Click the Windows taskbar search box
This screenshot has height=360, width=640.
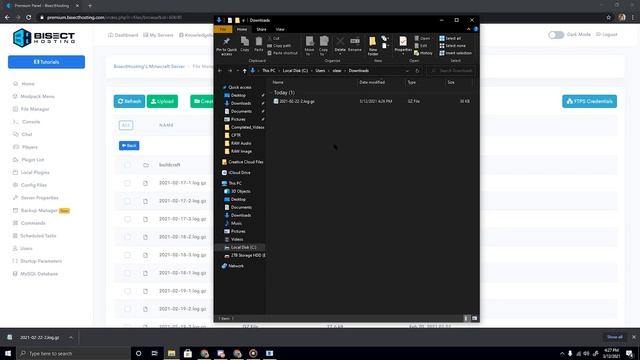click(x=73, y=353)
